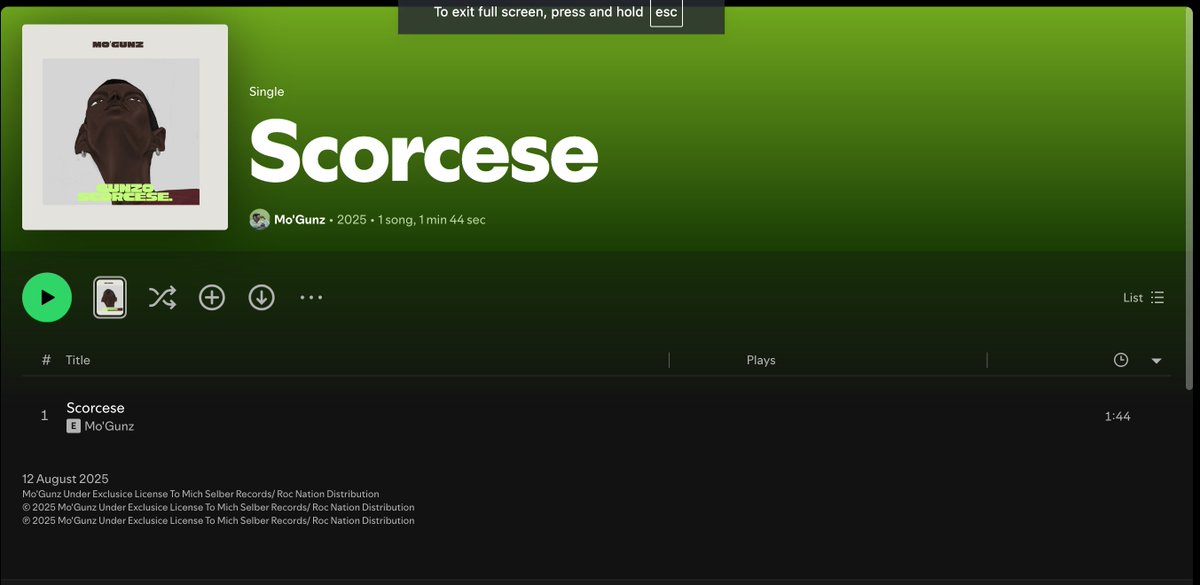The height and width of the screenshot is (585, 1200).
Task: Save Scorcese to Your Library with the plus
Action: click(211, 297)
